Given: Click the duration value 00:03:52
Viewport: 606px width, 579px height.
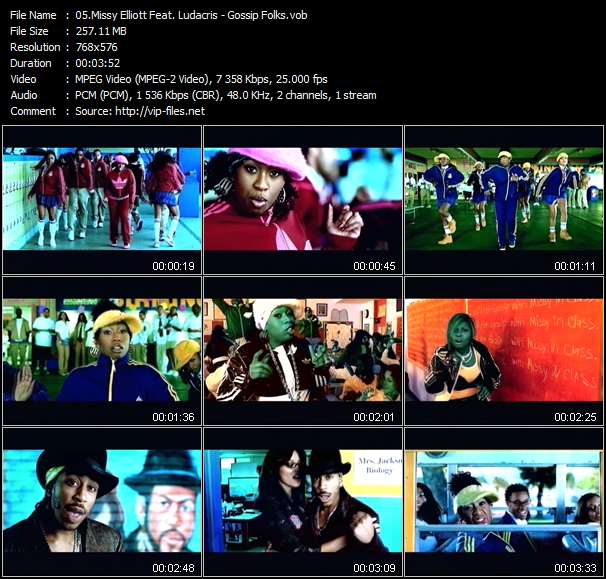Looking at the screenshot, I should 97,63.
